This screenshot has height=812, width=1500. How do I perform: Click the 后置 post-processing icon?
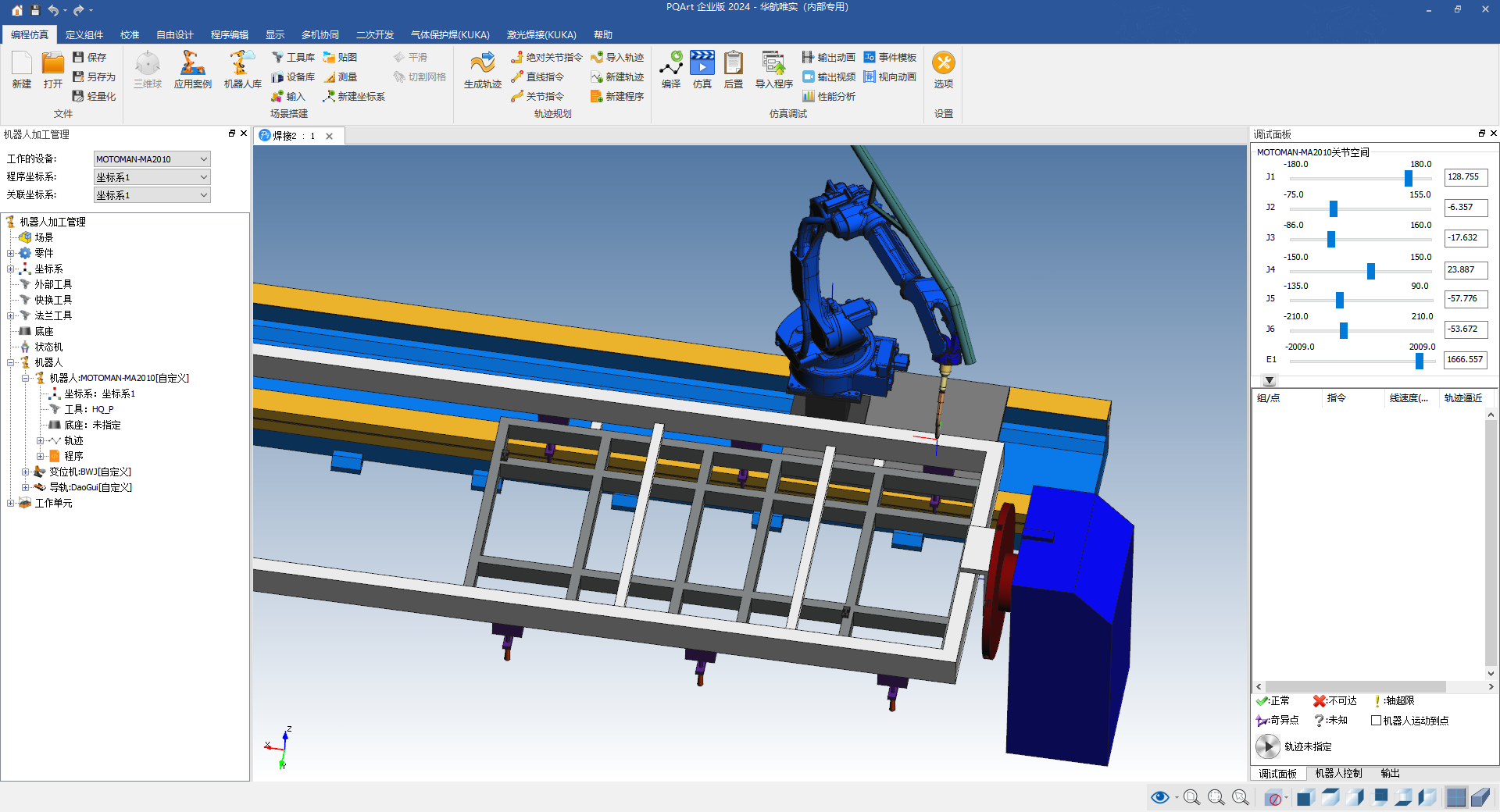coord(733,69)
